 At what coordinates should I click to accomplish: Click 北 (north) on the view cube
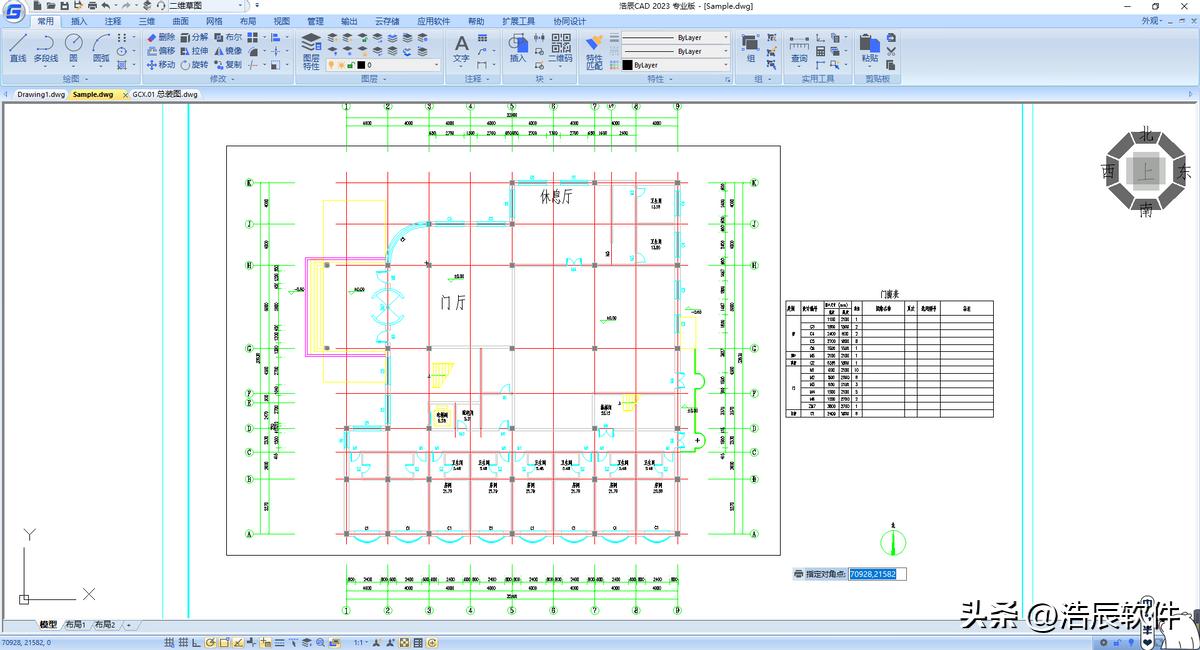1147,134
